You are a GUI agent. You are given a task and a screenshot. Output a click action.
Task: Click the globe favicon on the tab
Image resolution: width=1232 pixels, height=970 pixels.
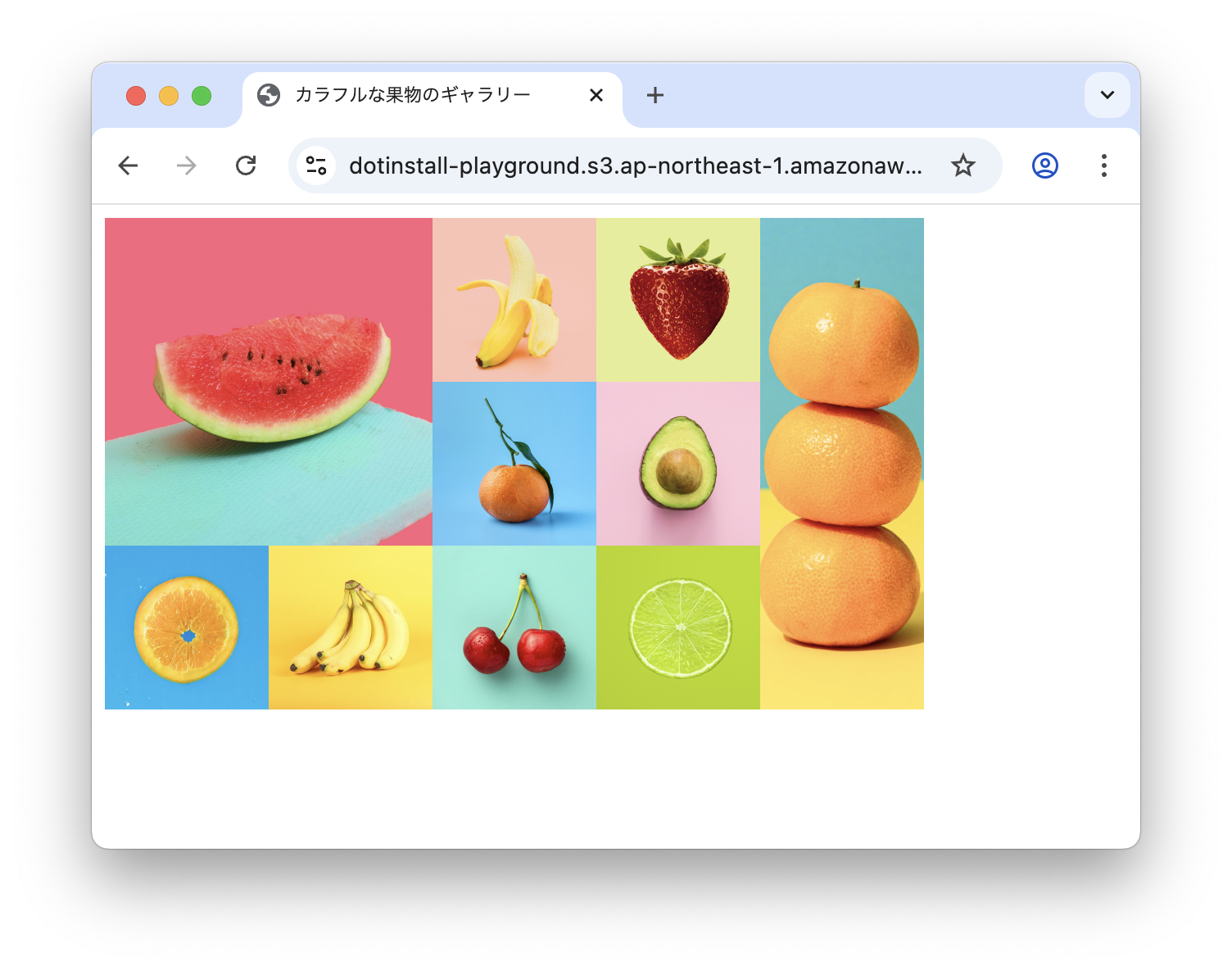(269, 95)
